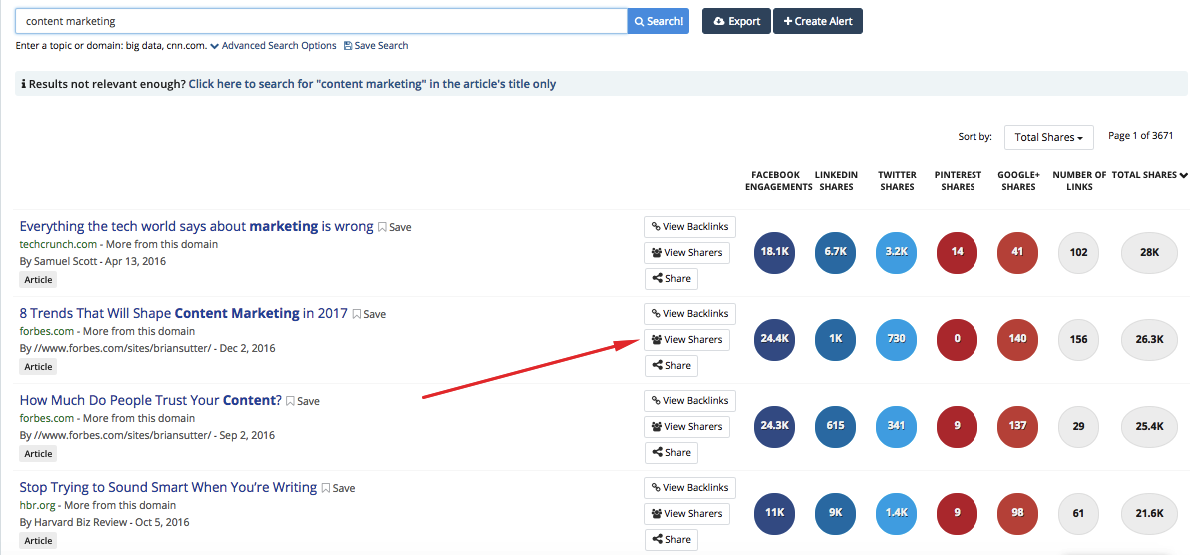Share the How Much Do People Trust article

(x=671, y=453)
